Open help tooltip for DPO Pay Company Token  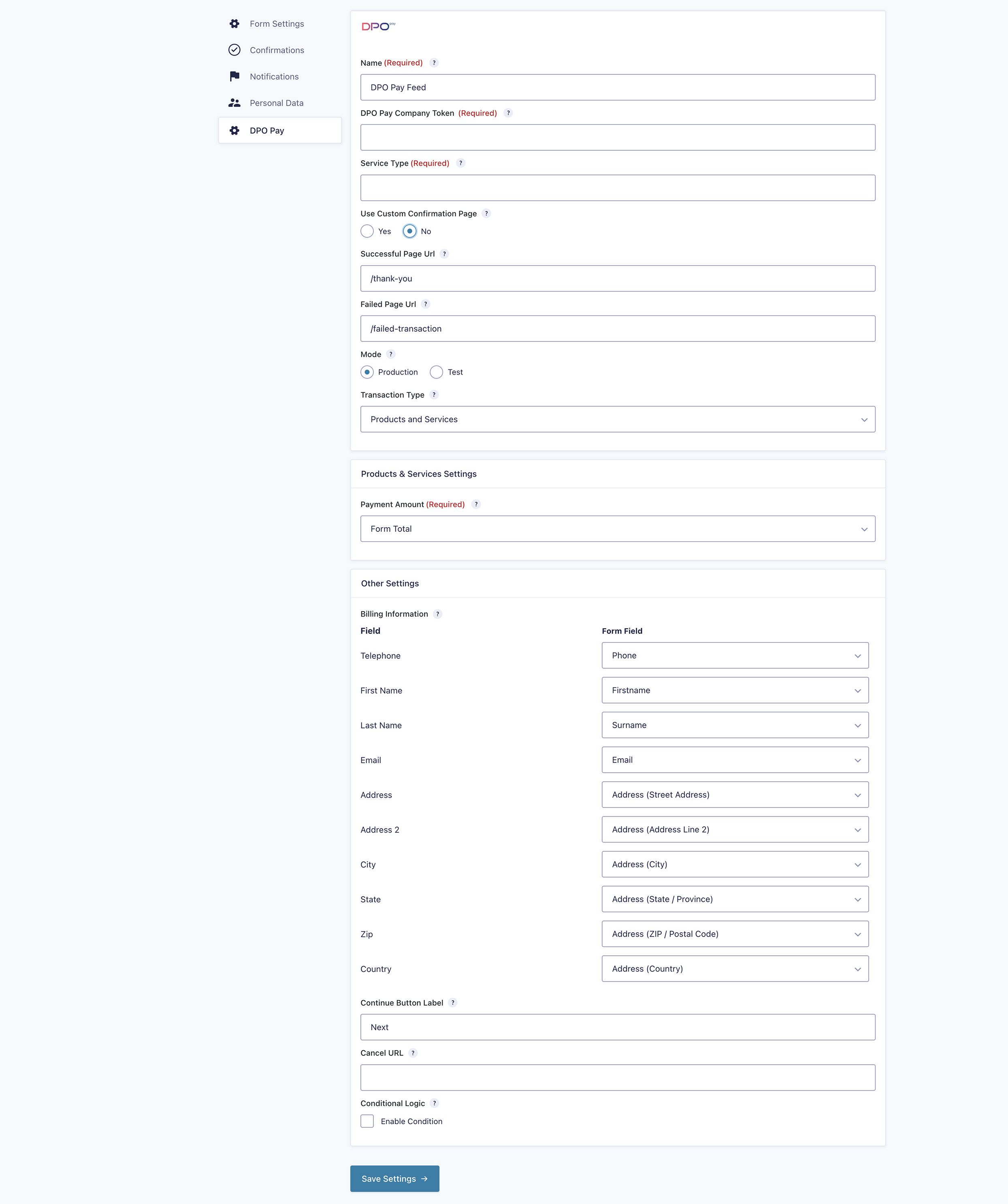pyautogui.click(x=508, y=113)
